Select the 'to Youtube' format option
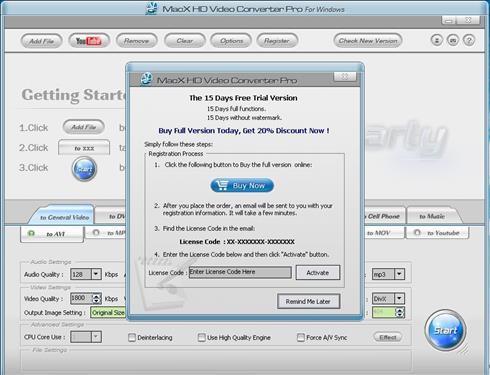Viewport: 490px width, 375px height. coord(437,233)
